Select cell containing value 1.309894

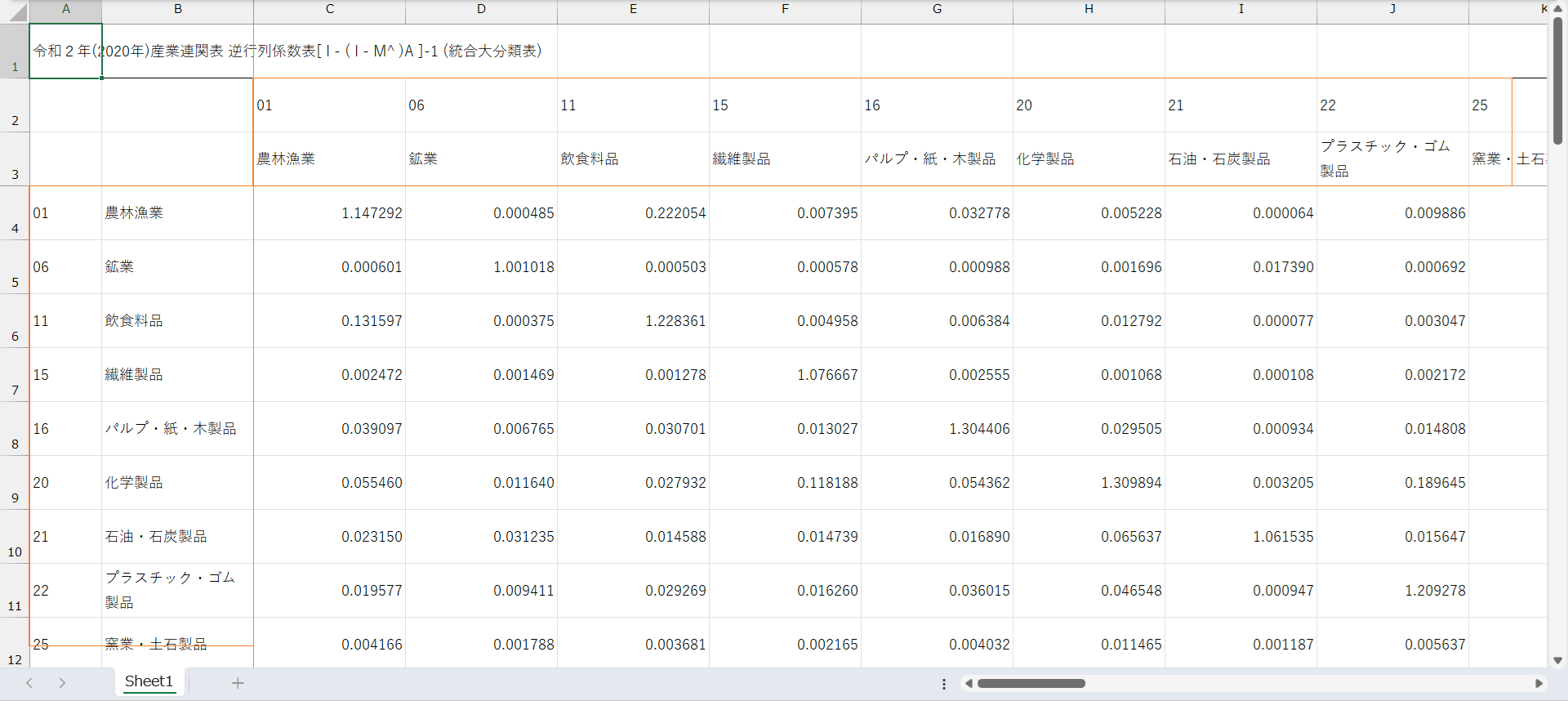1089,483
